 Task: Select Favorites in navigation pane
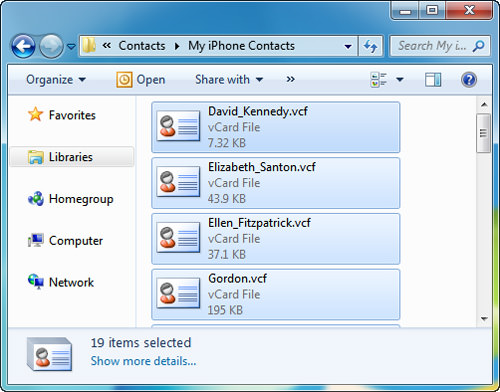[72, 115]
